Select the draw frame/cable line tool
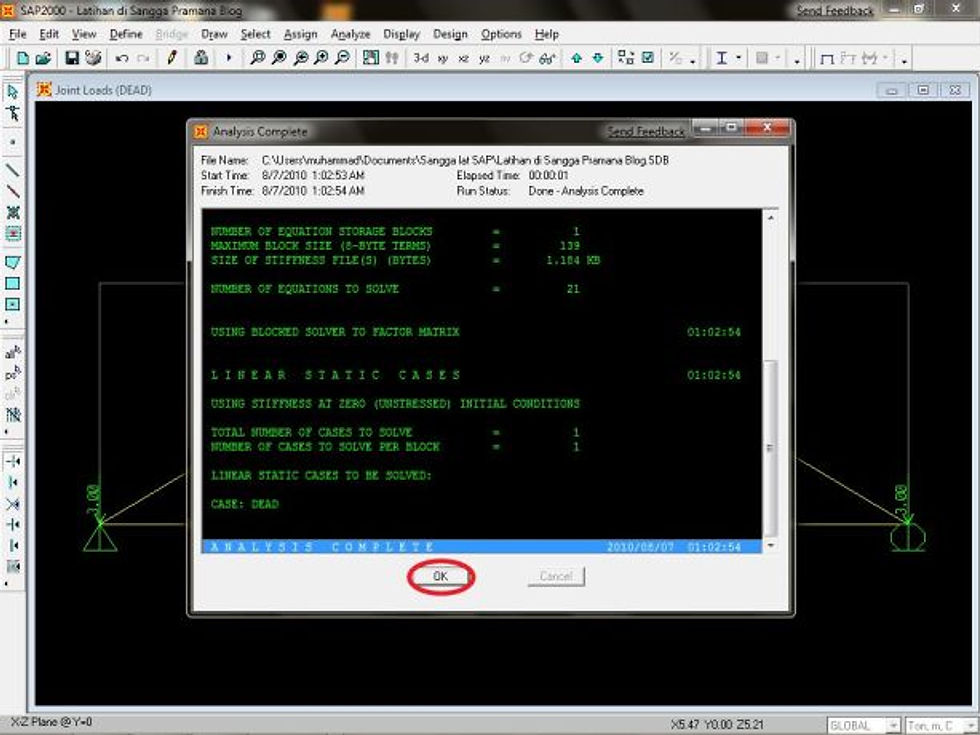 12,170
